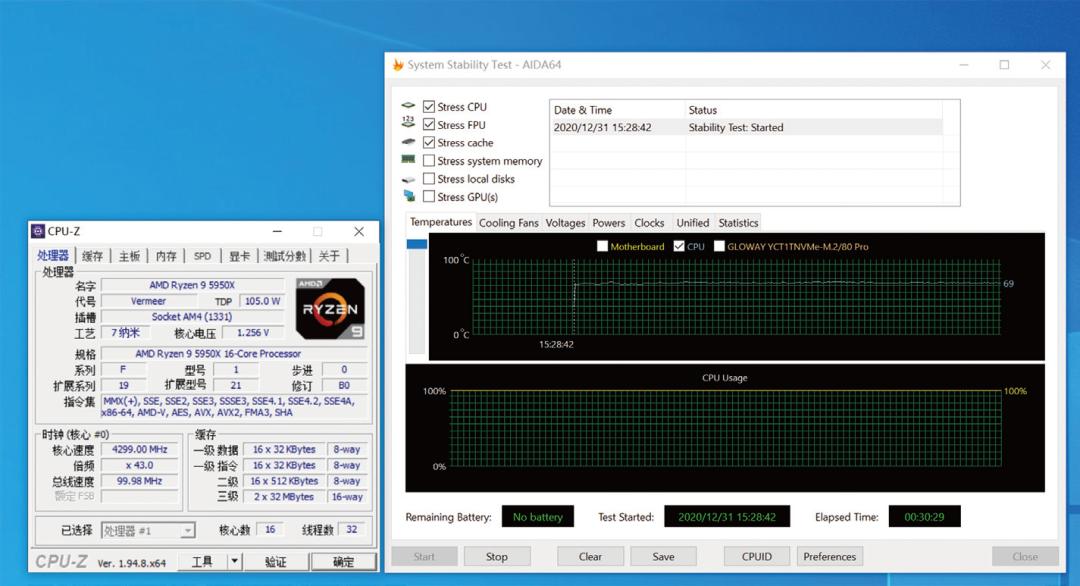Enable Stress system memory checkbox

point(429,161)
